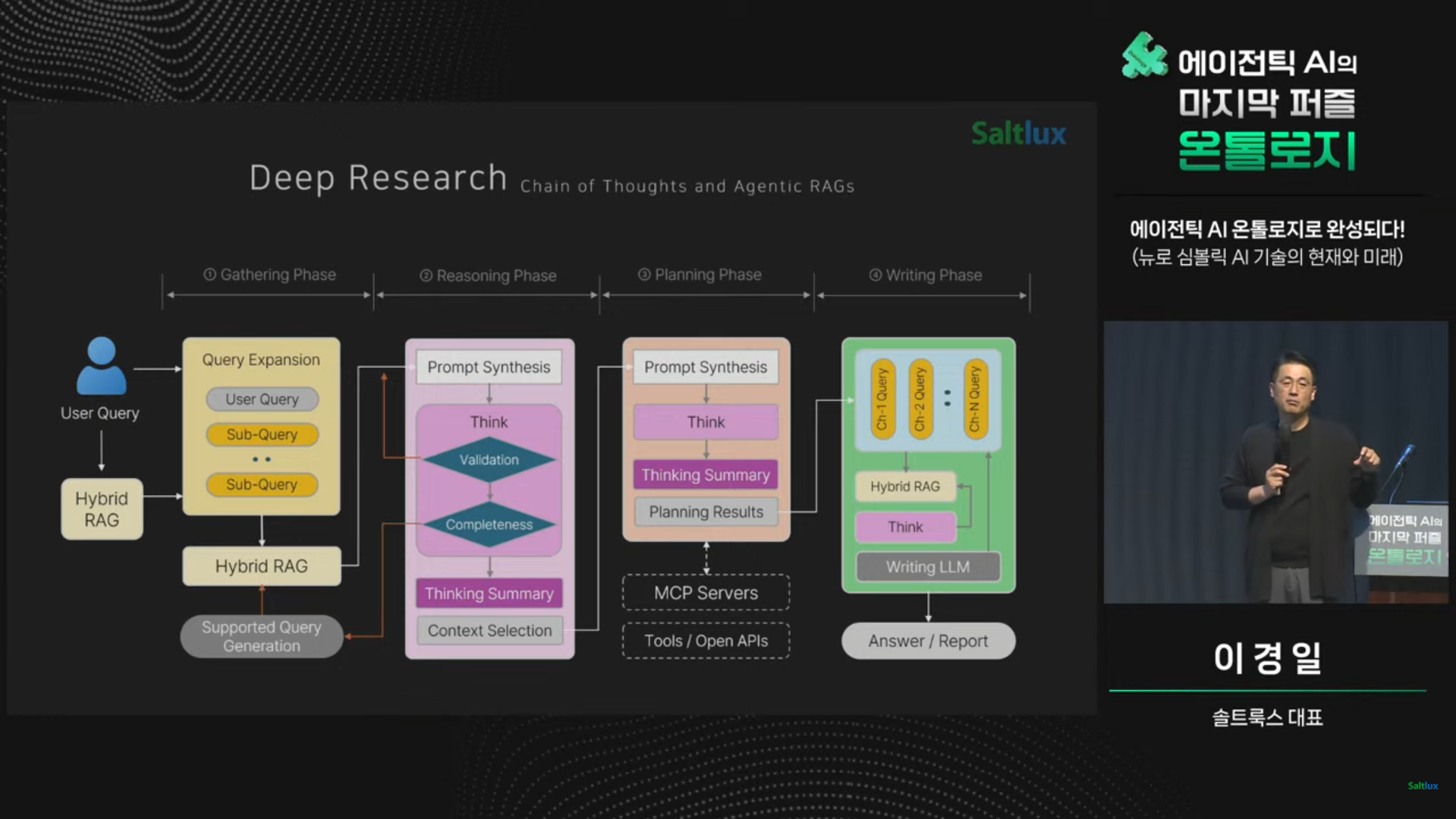Select the Completeness diamond shape
This screenshot has width=1456, height=819.
coord(489,524)
